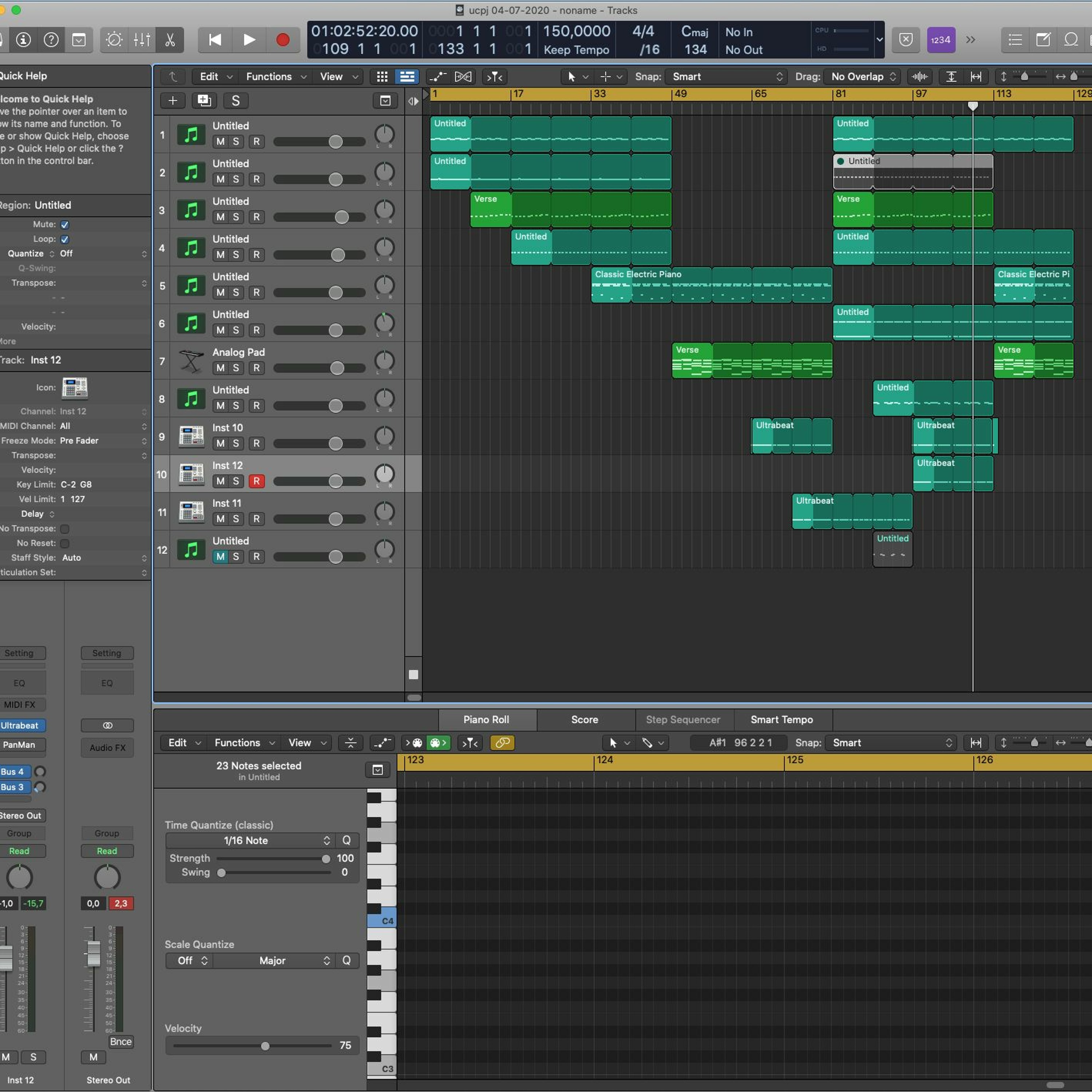Start recording with the red Record button
Viewport: 1092px width, 1092px height.
click(282, 40)
